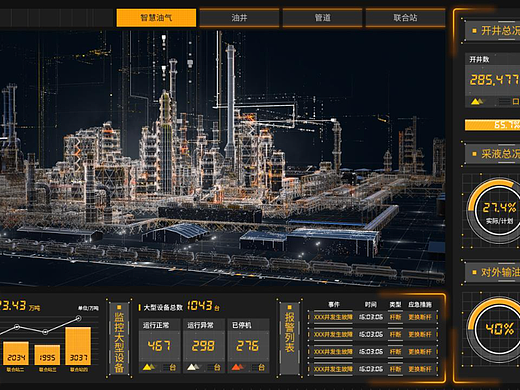Click the yellow triangle icon under 467
The width and height of the screenshot is (520, 390).
149,367
